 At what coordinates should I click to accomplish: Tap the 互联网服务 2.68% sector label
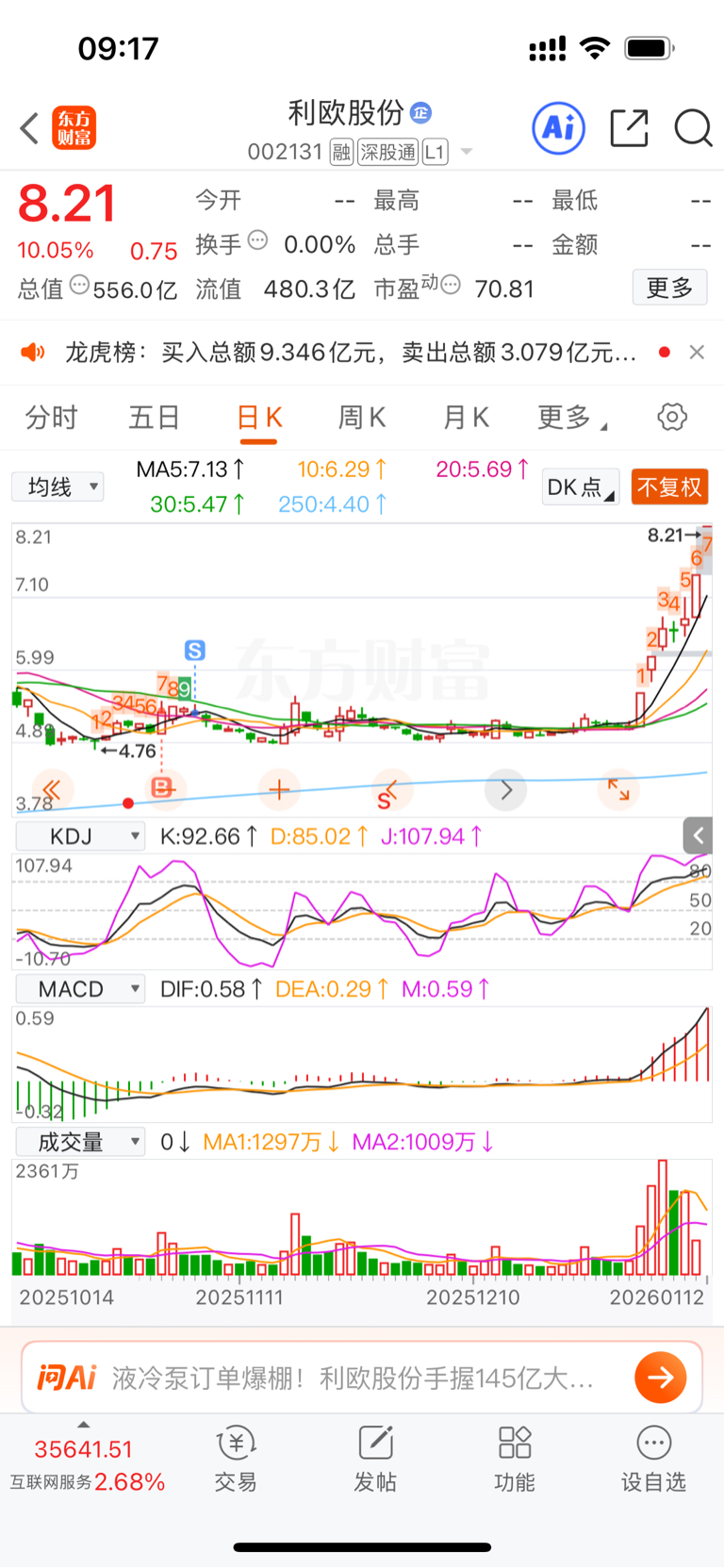[x=88, y=1482]
